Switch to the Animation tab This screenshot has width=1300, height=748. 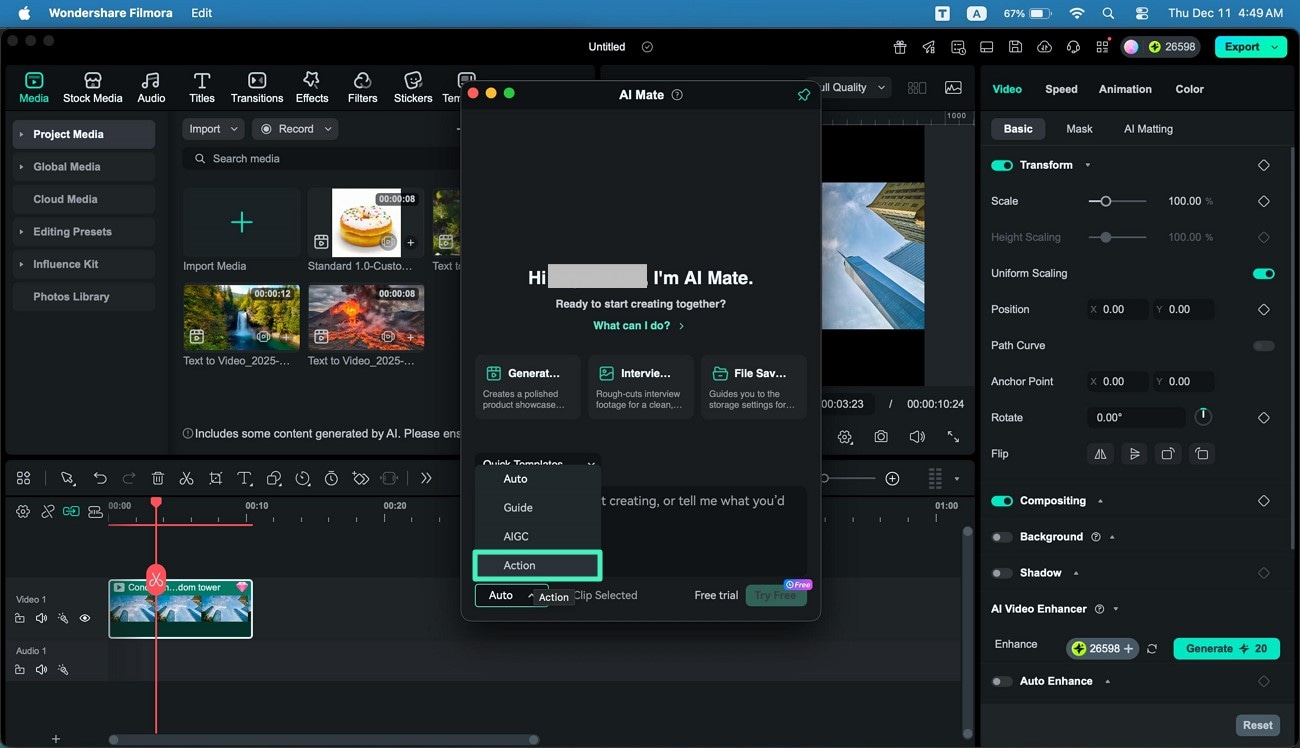[x=1124, y=89]
